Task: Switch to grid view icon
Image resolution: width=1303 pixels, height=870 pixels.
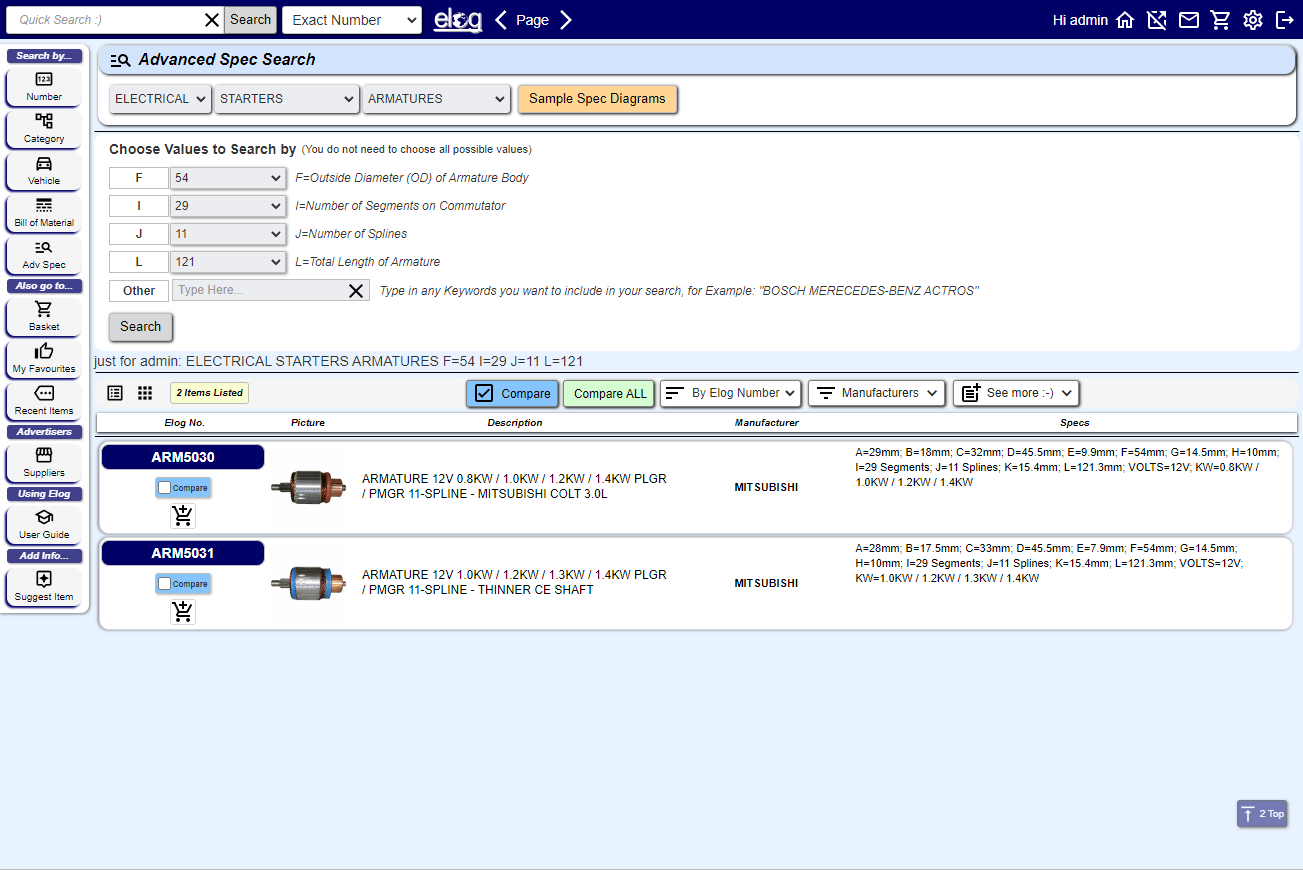Action: [x=145, y=393]
